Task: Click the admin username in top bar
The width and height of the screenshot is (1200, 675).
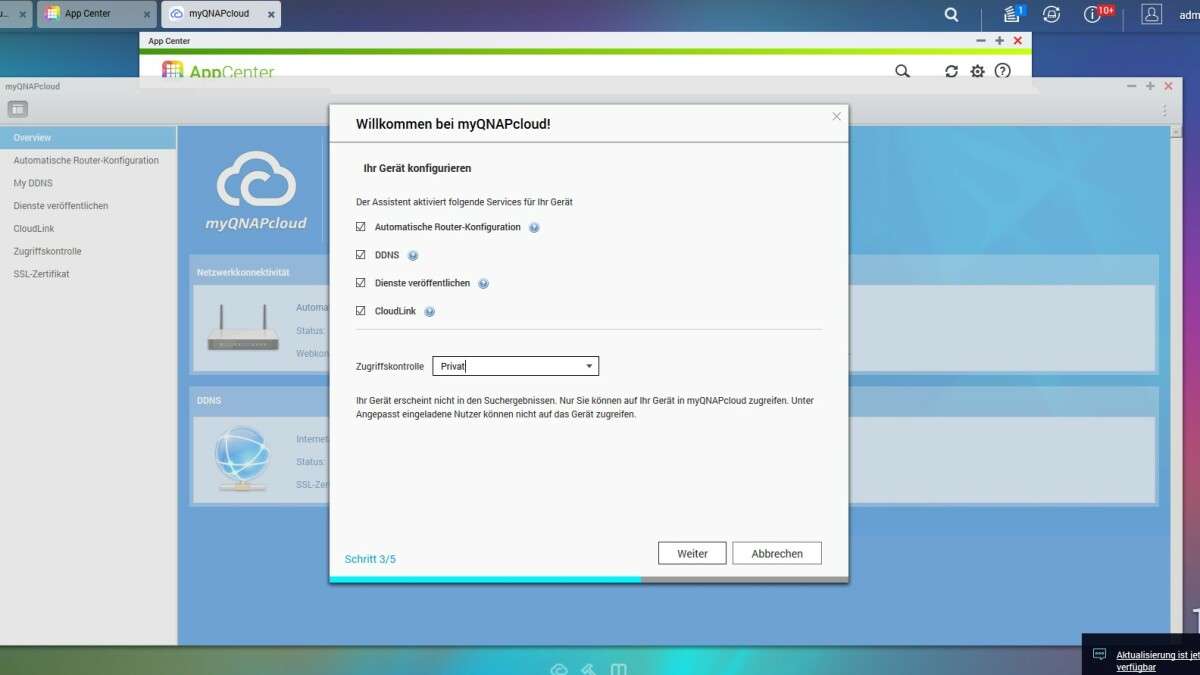Action: (1187, 15)
